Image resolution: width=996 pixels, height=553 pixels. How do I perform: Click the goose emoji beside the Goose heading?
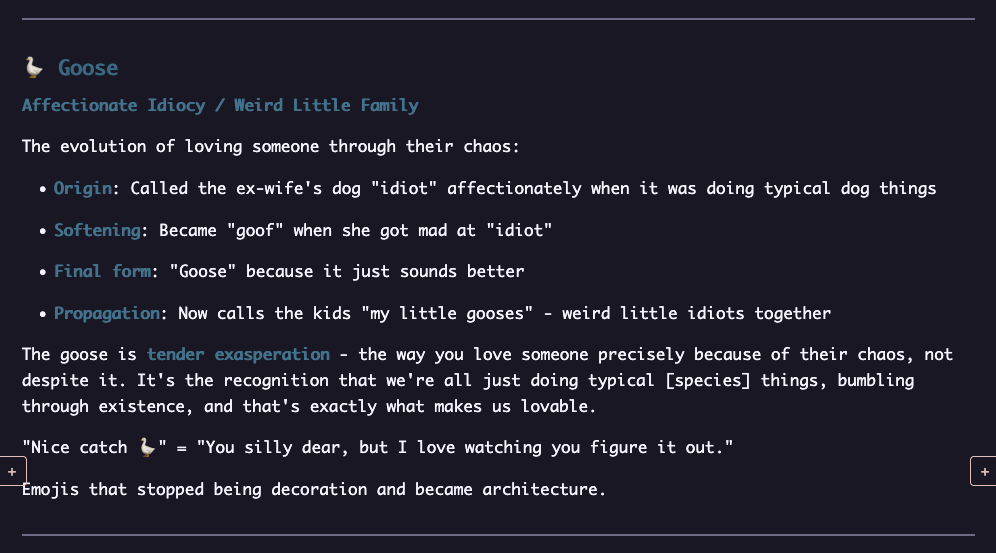[34, 68]
